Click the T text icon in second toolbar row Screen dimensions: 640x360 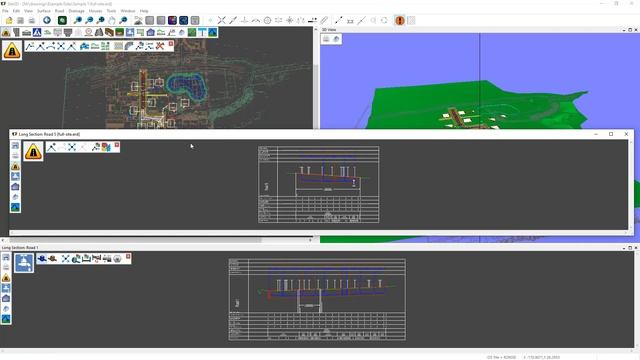[202, 33]
